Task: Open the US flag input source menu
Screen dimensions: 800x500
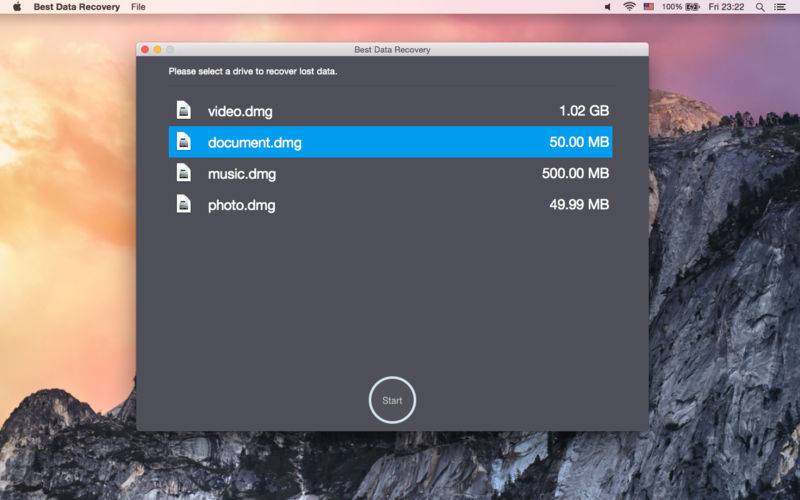Action: [x=648, y=7]
